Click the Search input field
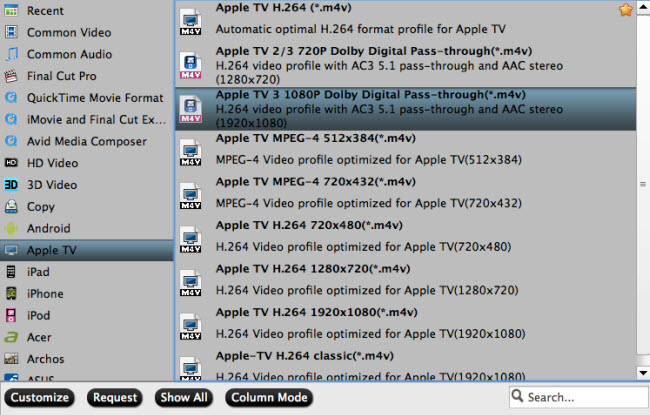This screenshot has width=650, height=415. pos(579,397)
